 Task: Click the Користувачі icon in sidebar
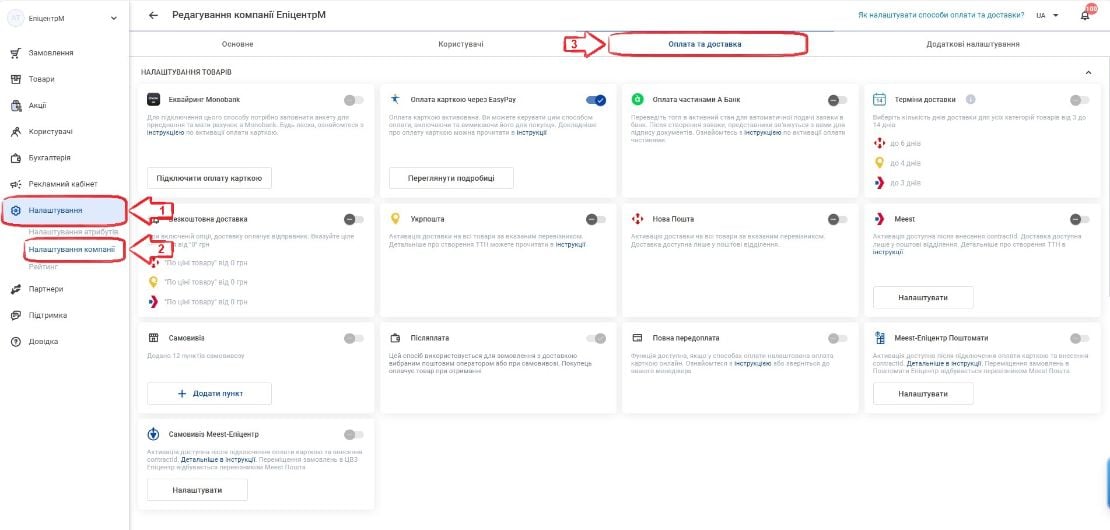pyautogui.click(x=16, y=132)
